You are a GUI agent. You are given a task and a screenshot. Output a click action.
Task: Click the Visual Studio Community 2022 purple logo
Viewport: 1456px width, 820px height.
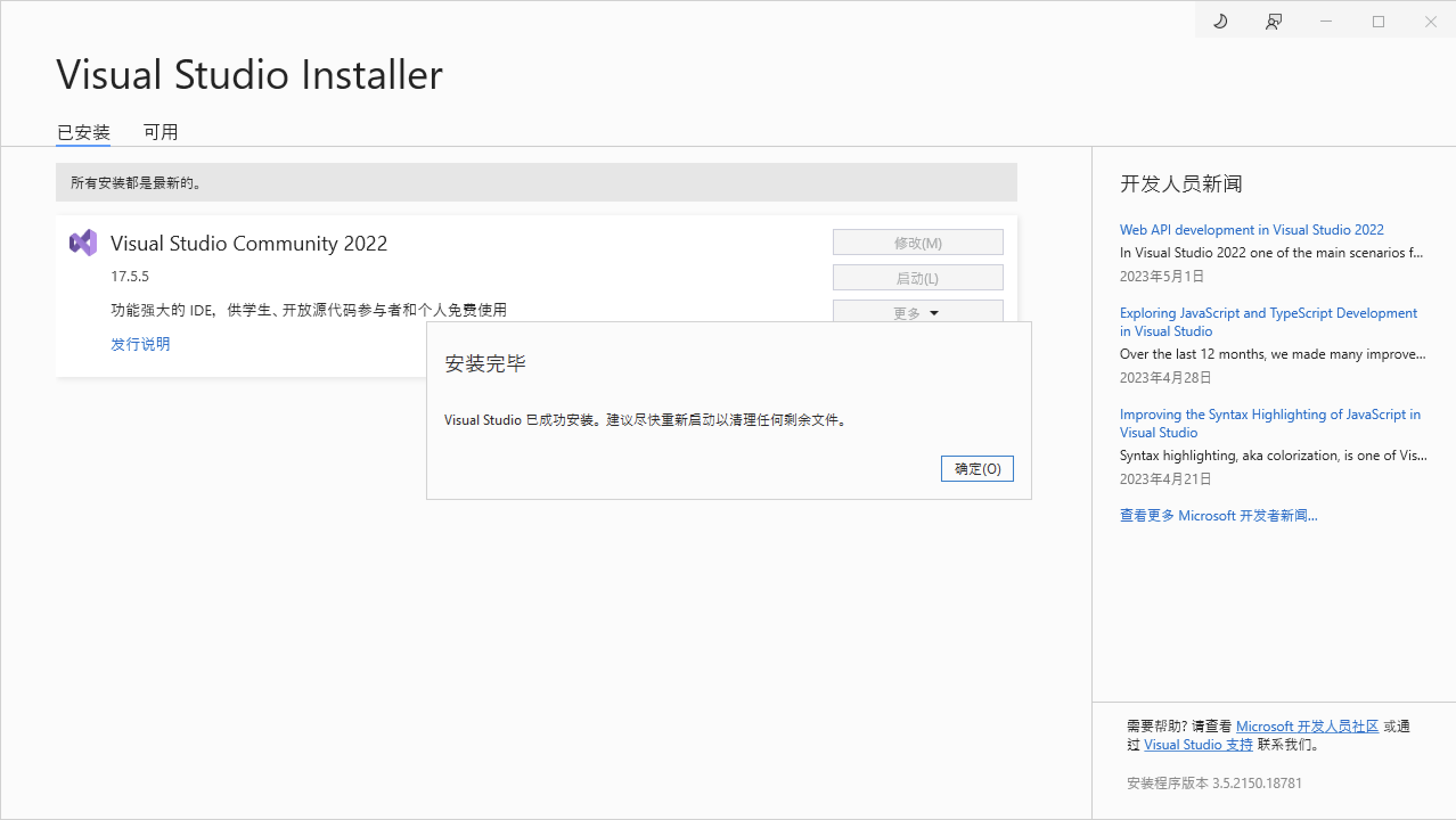[x=83, y=243]
